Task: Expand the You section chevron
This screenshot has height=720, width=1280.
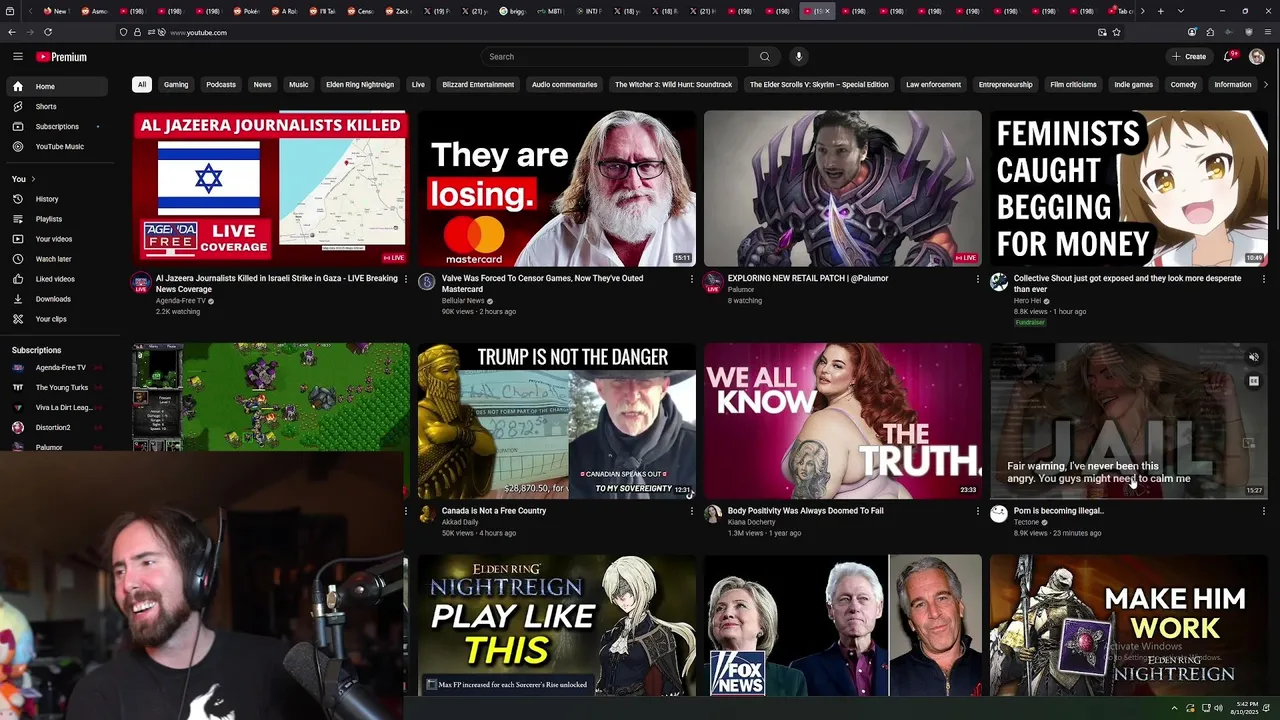Action: 33,179
